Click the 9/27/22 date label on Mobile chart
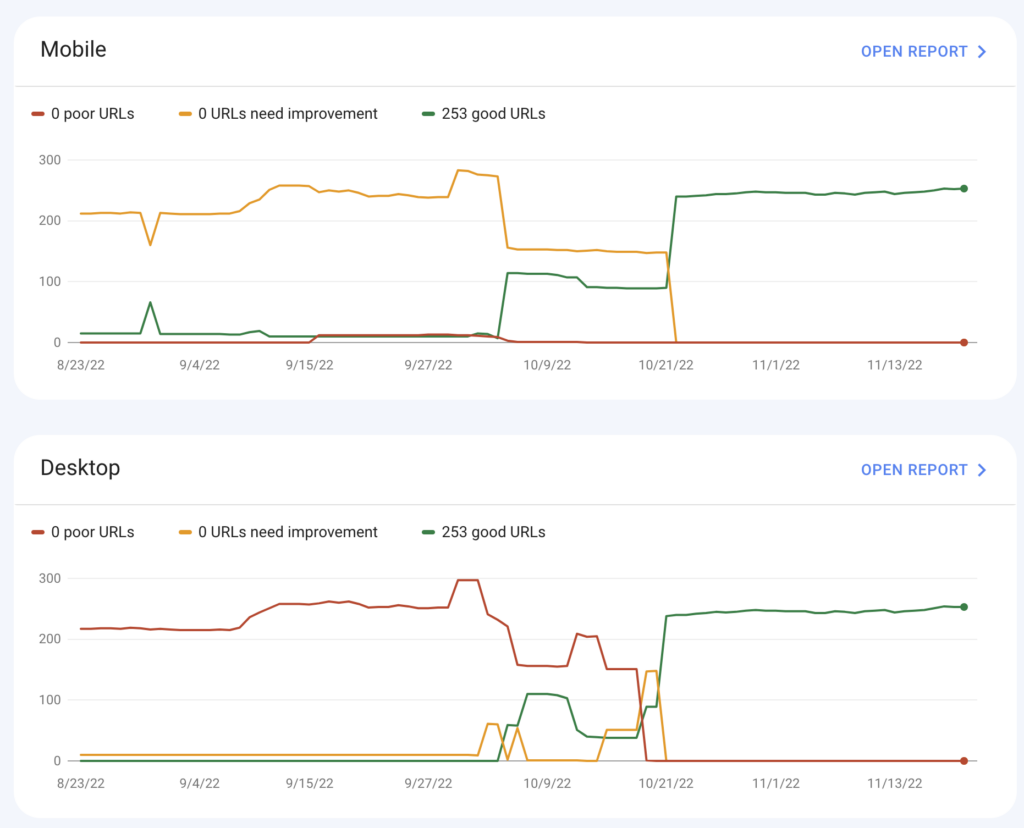Viewport: 1024px width, 828px height. pyautogui.click(x=428, y=365)
